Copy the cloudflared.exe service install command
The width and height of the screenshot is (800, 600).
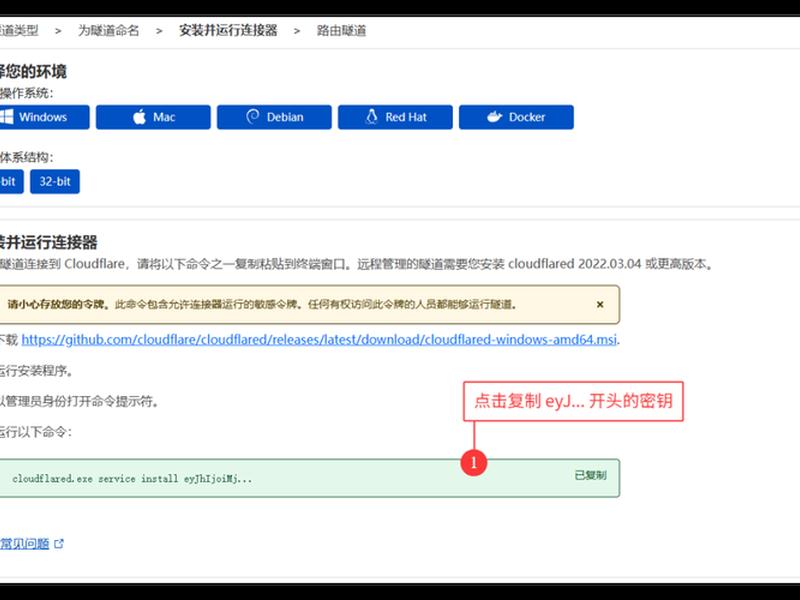coord(309,478)
